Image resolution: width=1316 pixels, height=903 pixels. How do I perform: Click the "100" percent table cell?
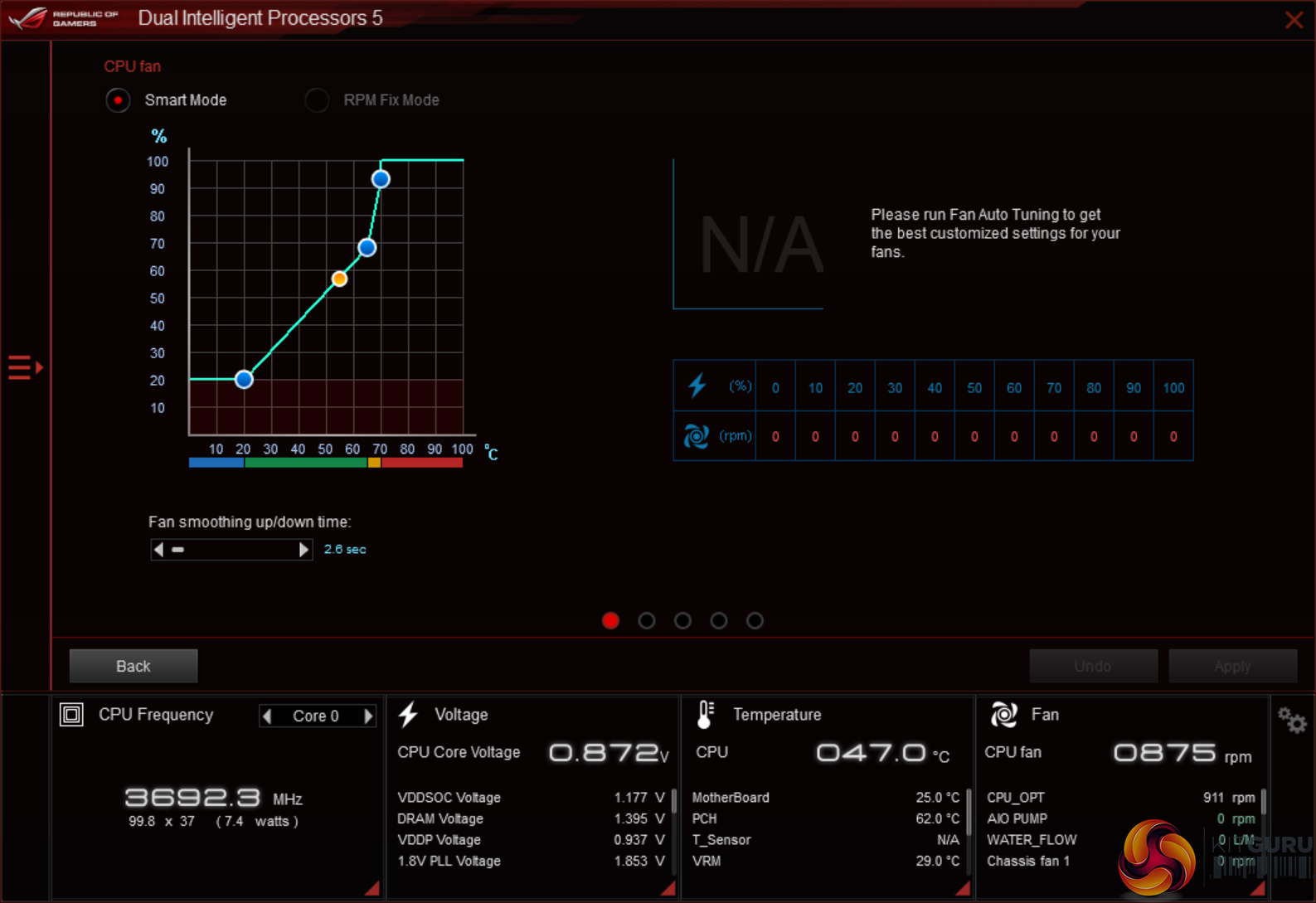1173,387
